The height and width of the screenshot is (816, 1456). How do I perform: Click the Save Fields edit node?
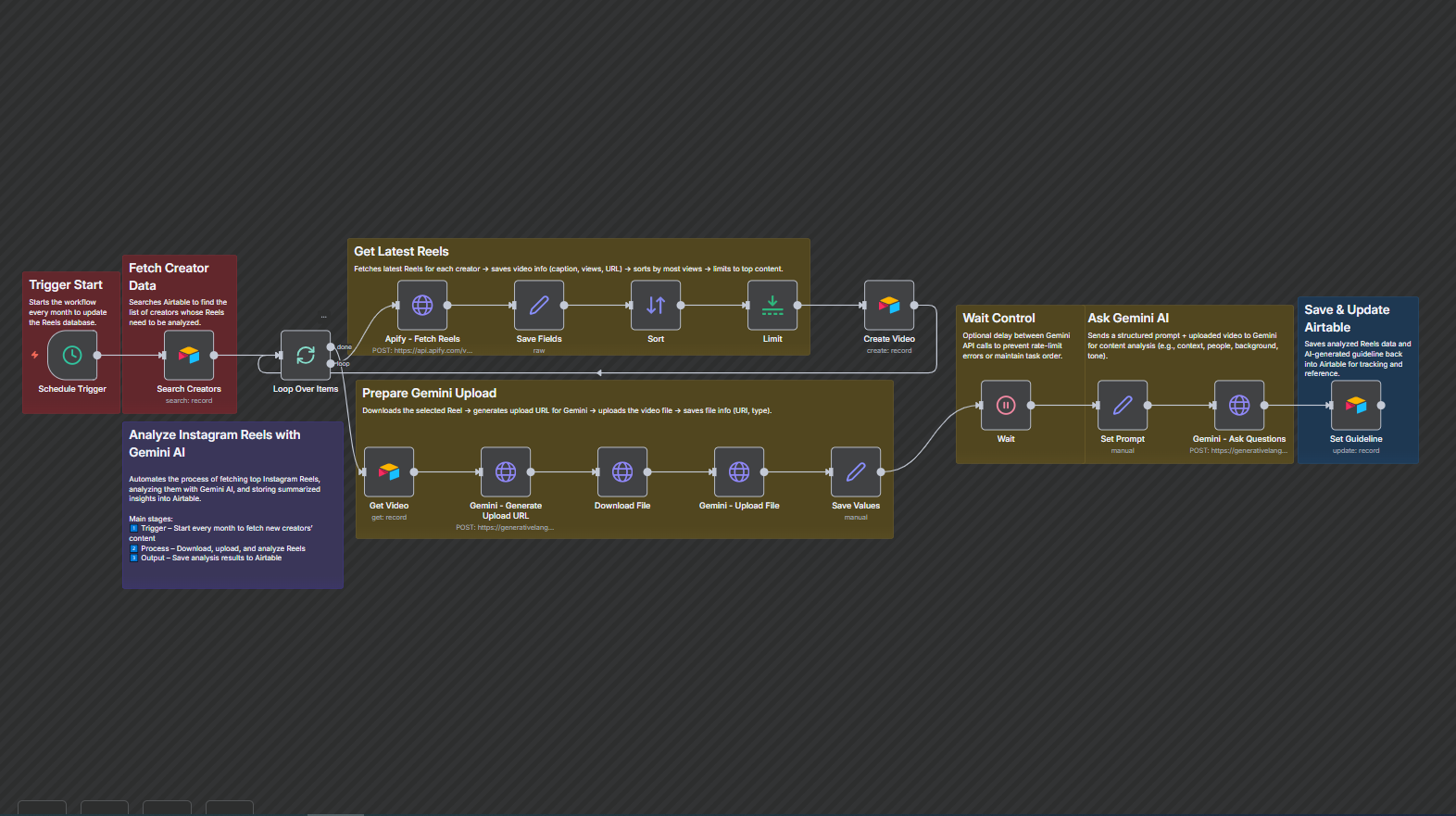pos(539,306)
